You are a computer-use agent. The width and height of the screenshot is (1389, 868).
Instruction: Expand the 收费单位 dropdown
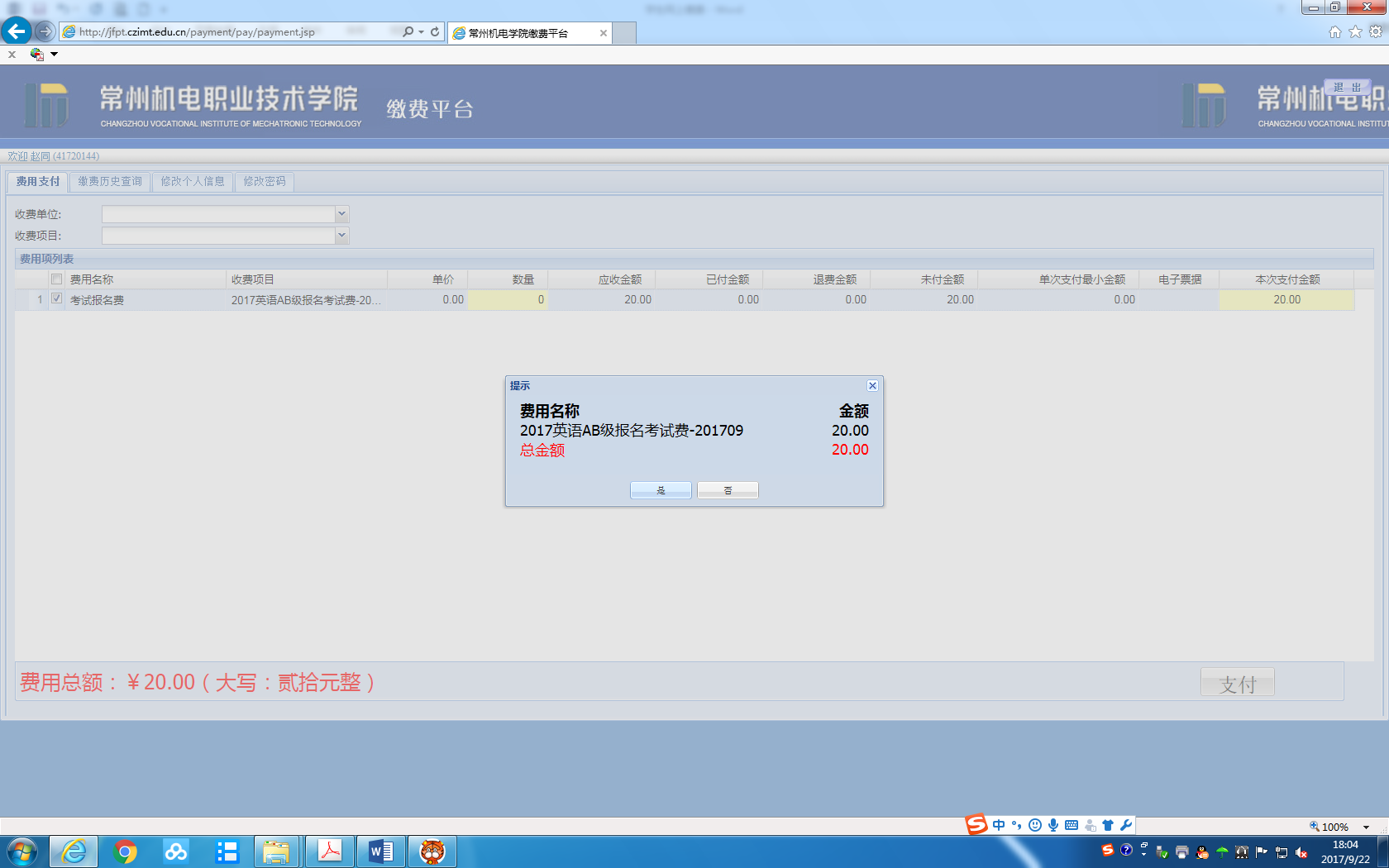[x=341, y=214]
